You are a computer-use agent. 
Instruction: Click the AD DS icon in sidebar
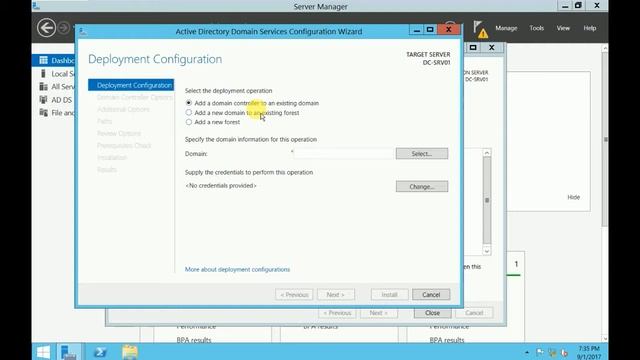(43, 100)
